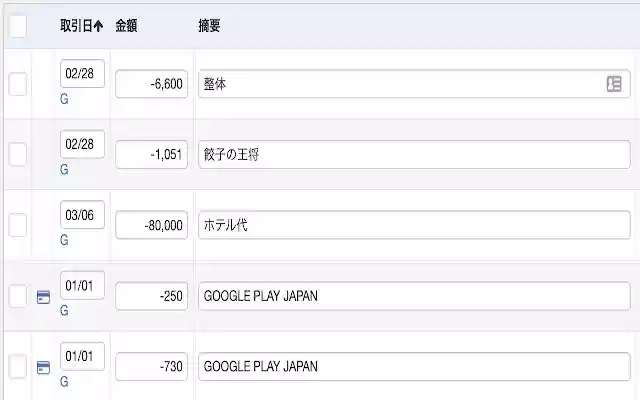Click the 摘要 column header

point(210,27)
